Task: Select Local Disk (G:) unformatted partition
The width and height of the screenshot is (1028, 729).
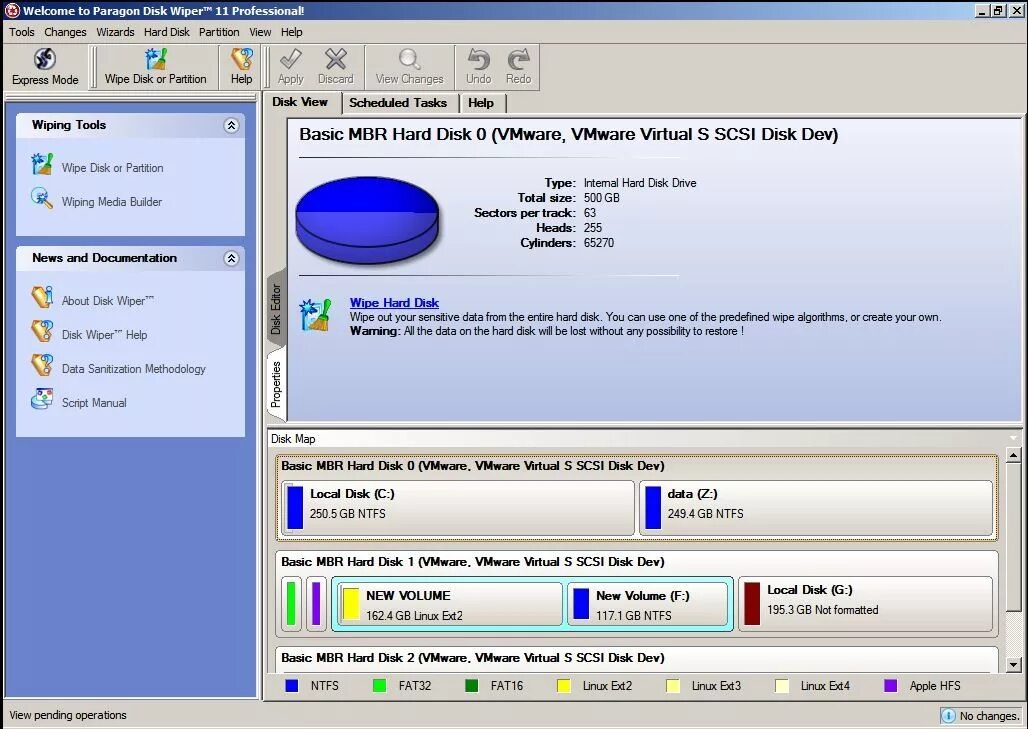Action: pos(865,604)
